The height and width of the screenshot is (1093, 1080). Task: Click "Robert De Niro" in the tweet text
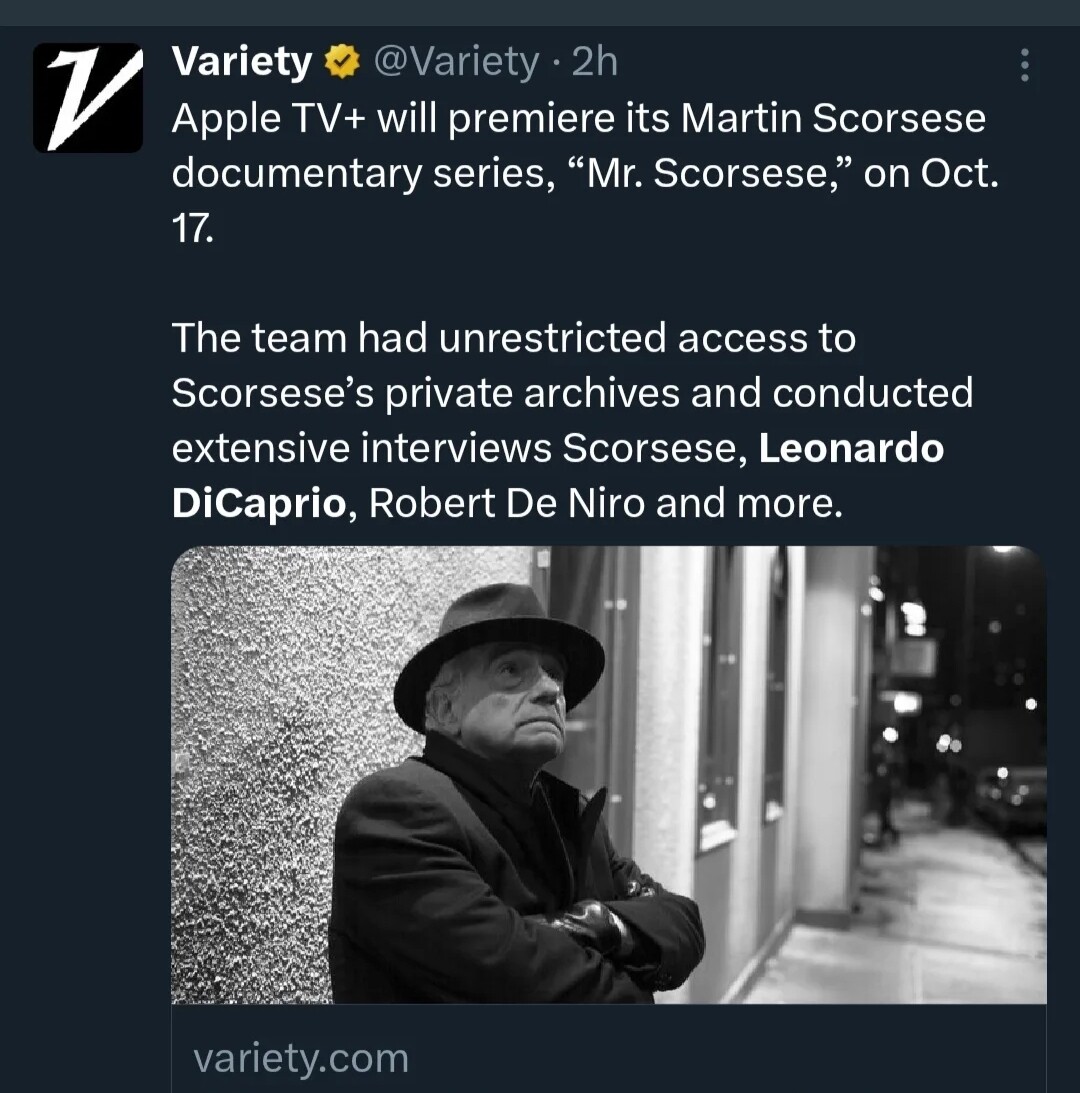pyautogui.click(x=507, y=503)
